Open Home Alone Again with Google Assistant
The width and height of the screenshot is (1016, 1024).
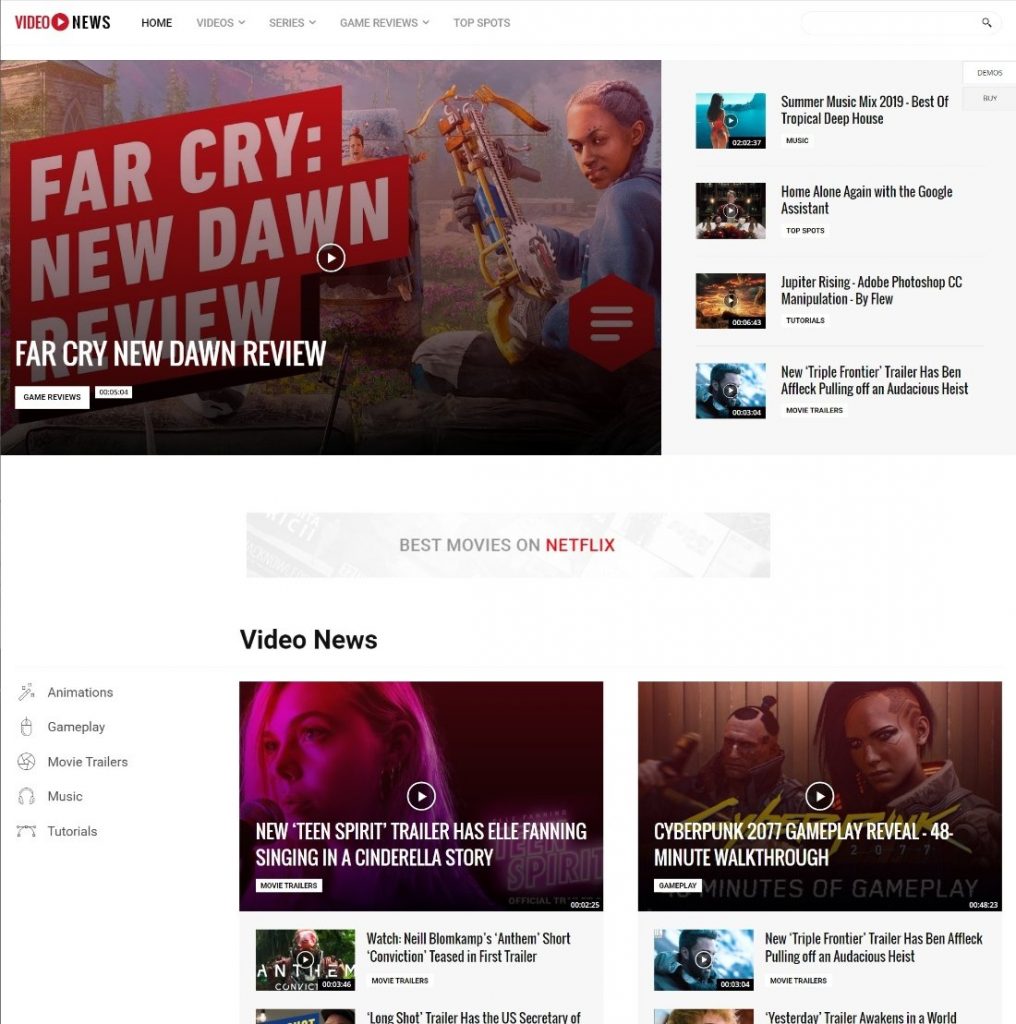(866, 200)
